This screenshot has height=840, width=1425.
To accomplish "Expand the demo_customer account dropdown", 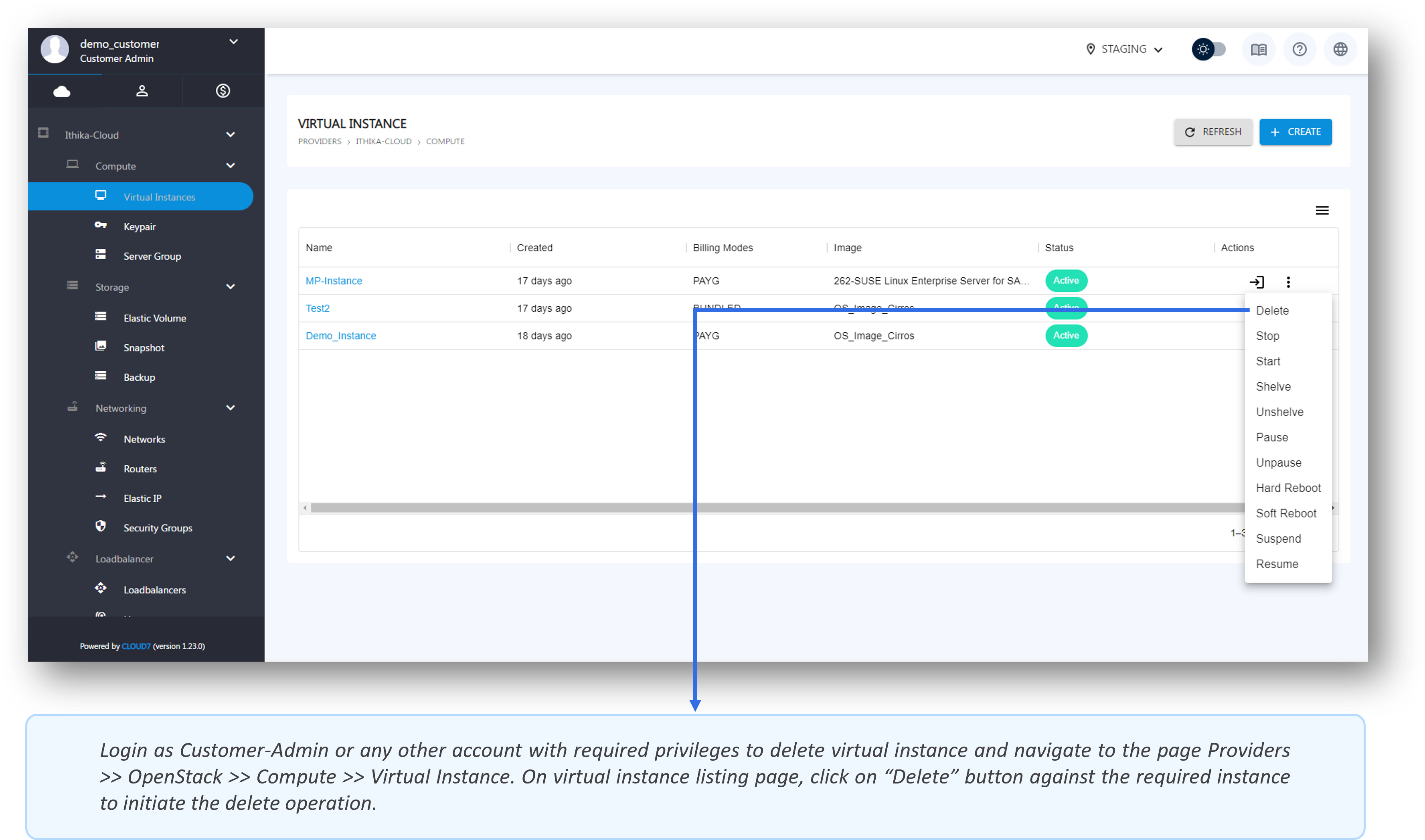I will (233, 42).
